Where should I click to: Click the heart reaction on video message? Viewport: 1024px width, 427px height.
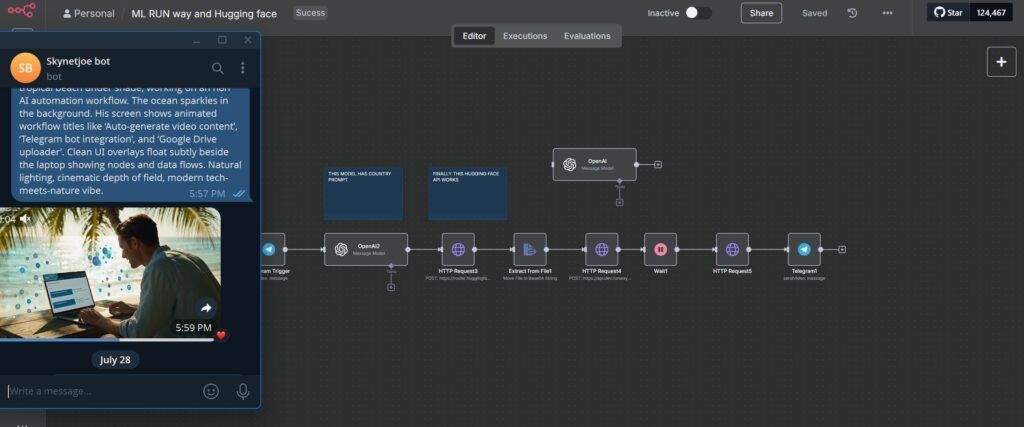pos(222,335)
